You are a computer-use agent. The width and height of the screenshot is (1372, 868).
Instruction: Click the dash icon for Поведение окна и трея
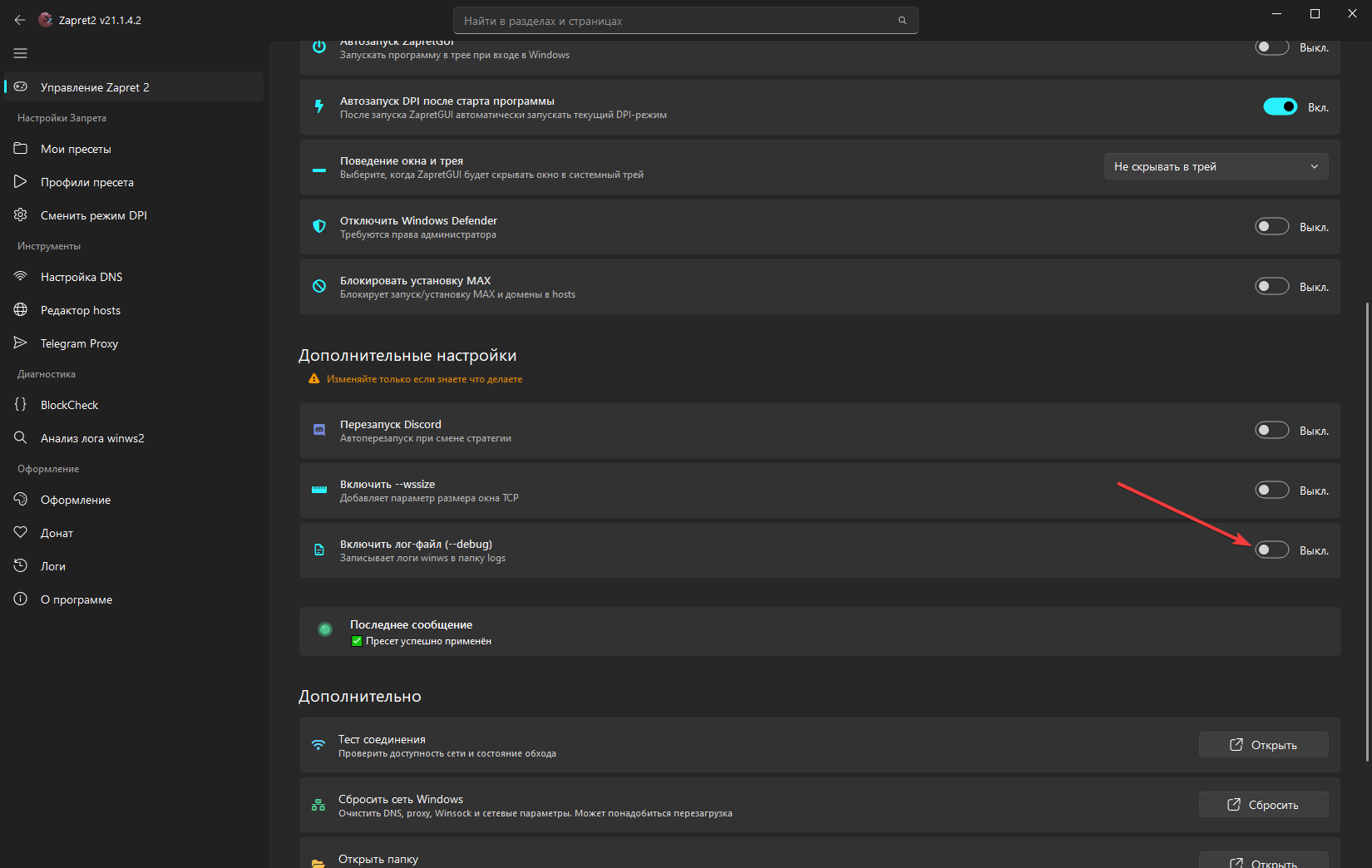pyautogui.click(x=319, y=170)
